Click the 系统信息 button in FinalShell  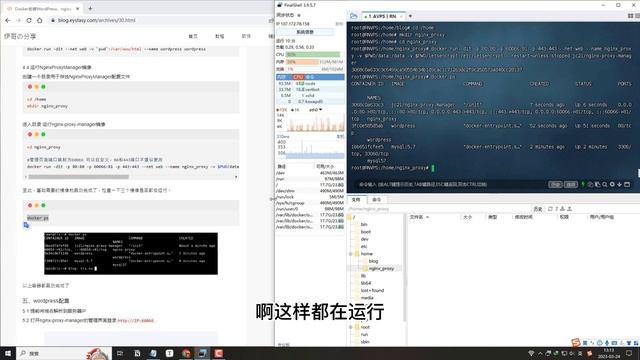[x=304, y=32]
